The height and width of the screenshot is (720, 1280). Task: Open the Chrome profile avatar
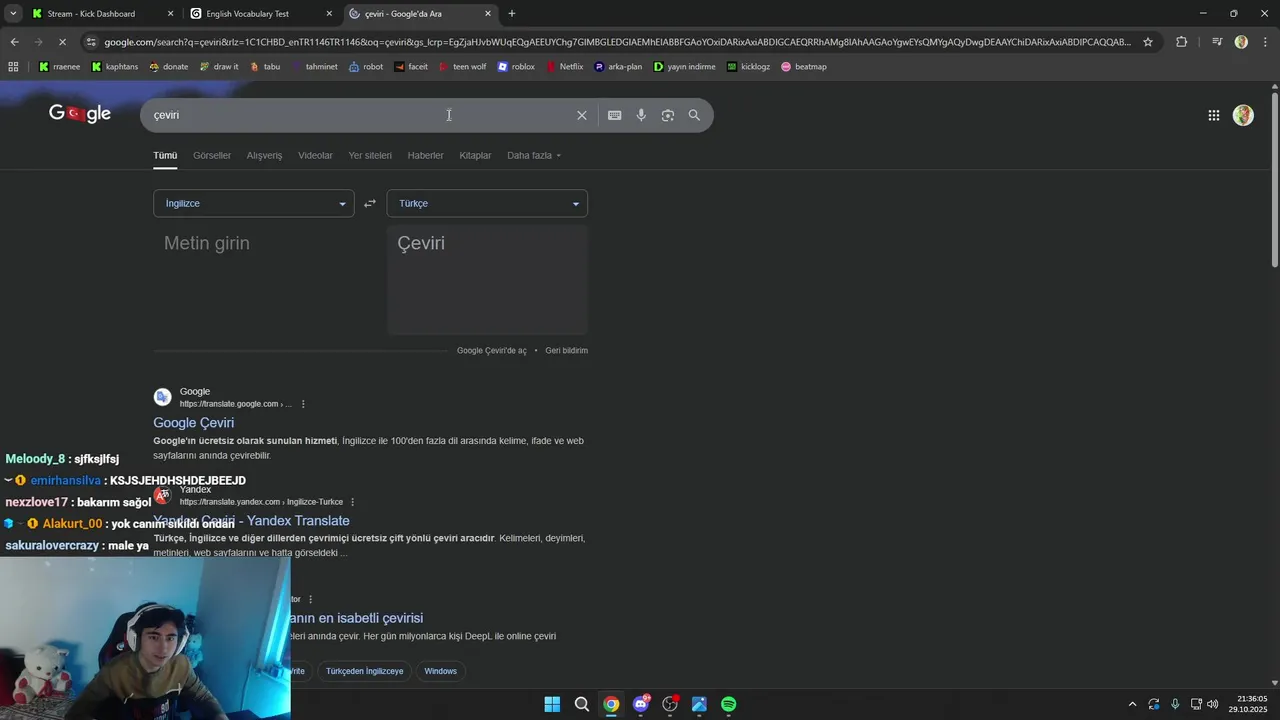(1241, 42)
